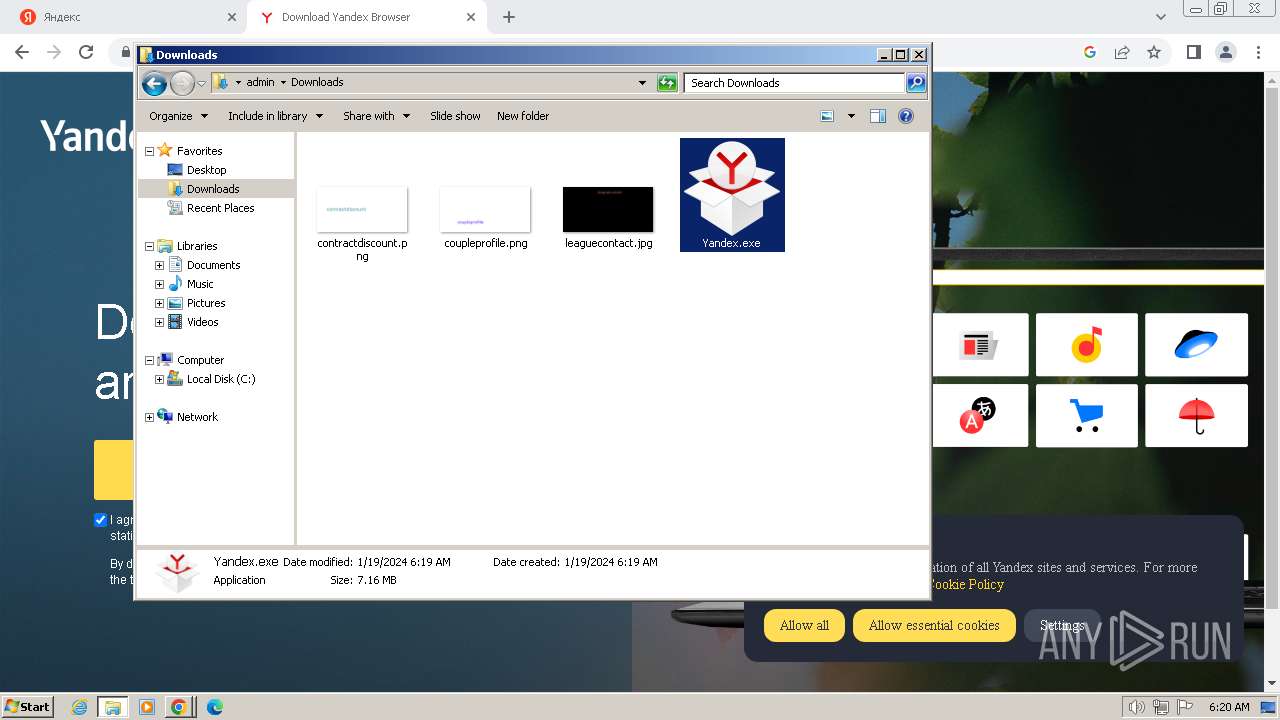The image size is (1280, 720).
Task: Collapse the Computer node
Action: coord(150,360)
